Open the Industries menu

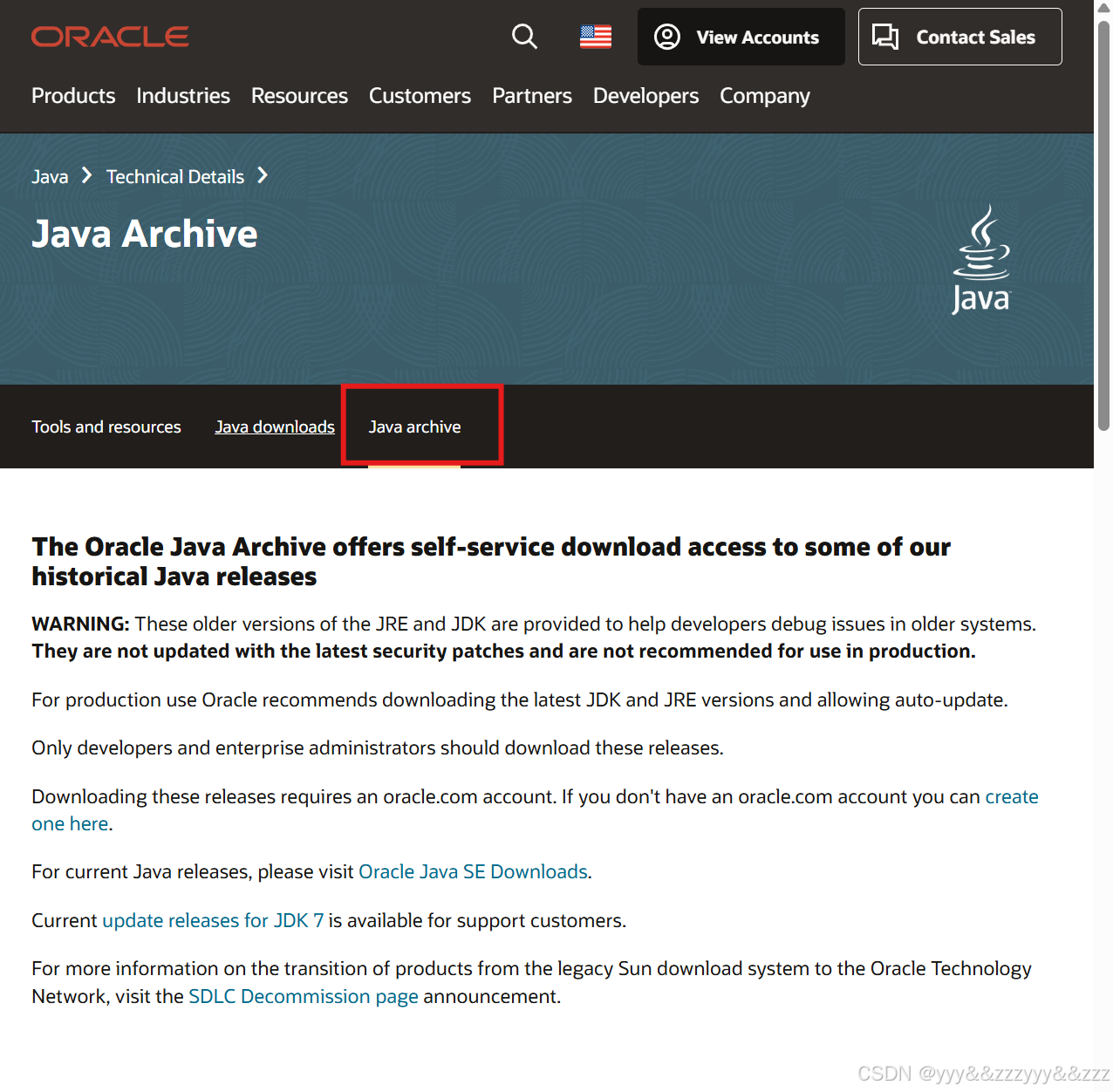pyautogui.click(x=183, y=96)
